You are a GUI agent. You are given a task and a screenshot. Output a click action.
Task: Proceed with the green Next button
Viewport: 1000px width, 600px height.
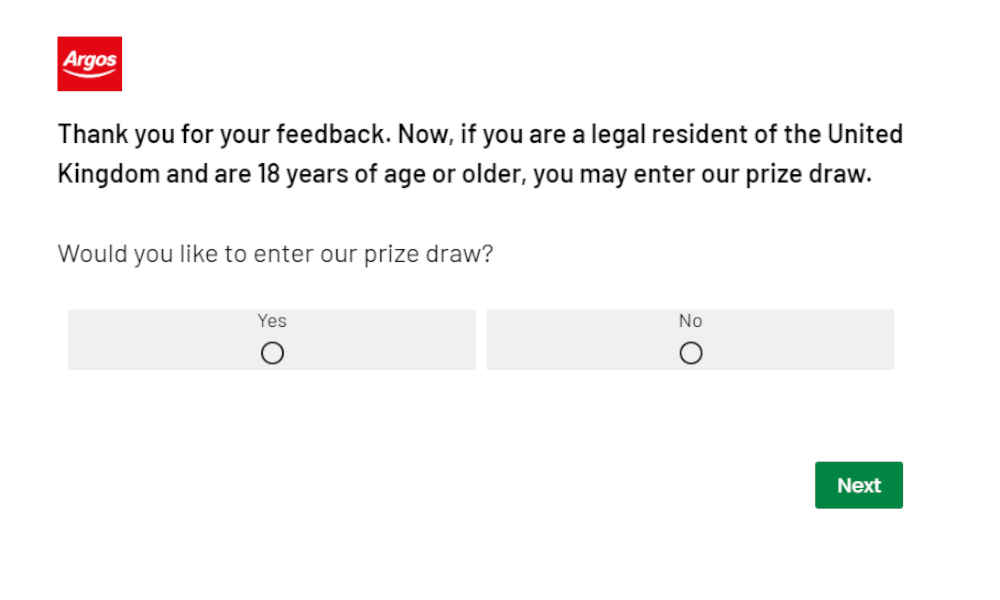click(858, 485)
